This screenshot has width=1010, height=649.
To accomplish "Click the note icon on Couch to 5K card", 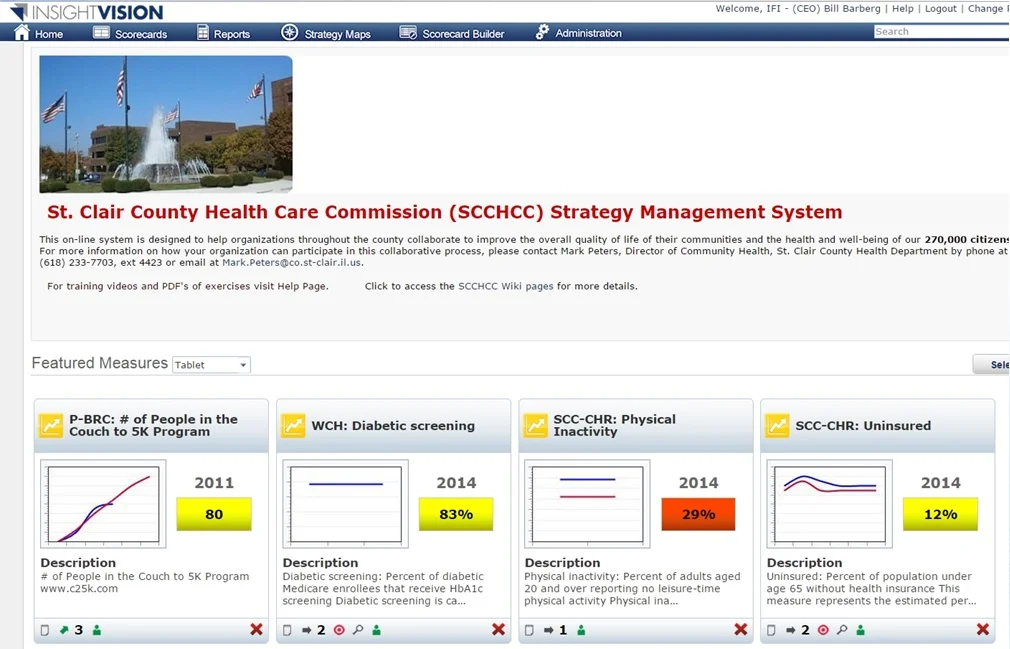I will (x=45, y=630).
